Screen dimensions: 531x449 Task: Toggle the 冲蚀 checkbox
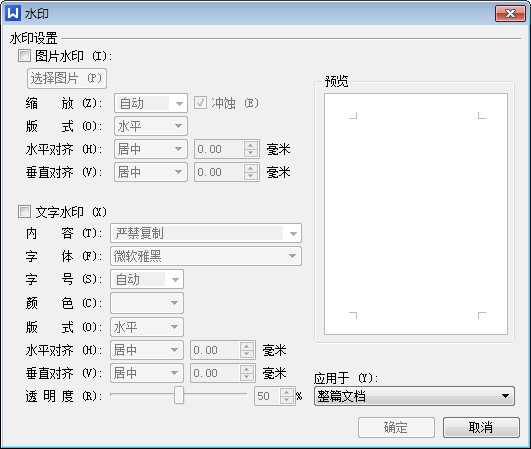click(x=200, y=102)
